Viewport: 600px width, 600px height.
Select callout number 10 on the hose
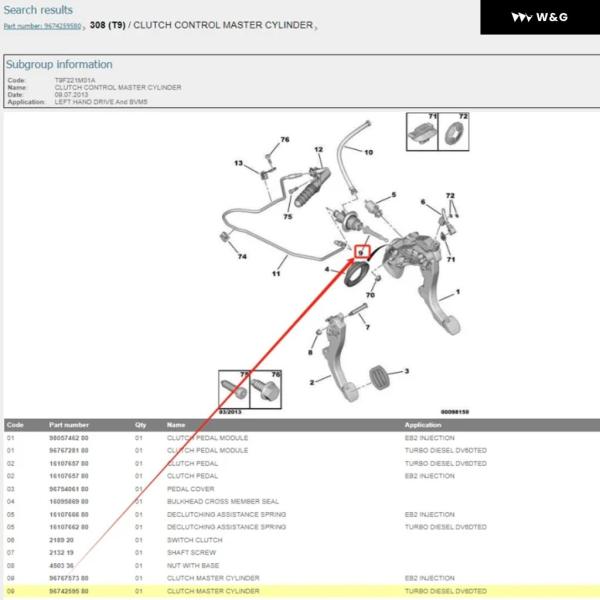pyautogui.click(x=367, y=153)
